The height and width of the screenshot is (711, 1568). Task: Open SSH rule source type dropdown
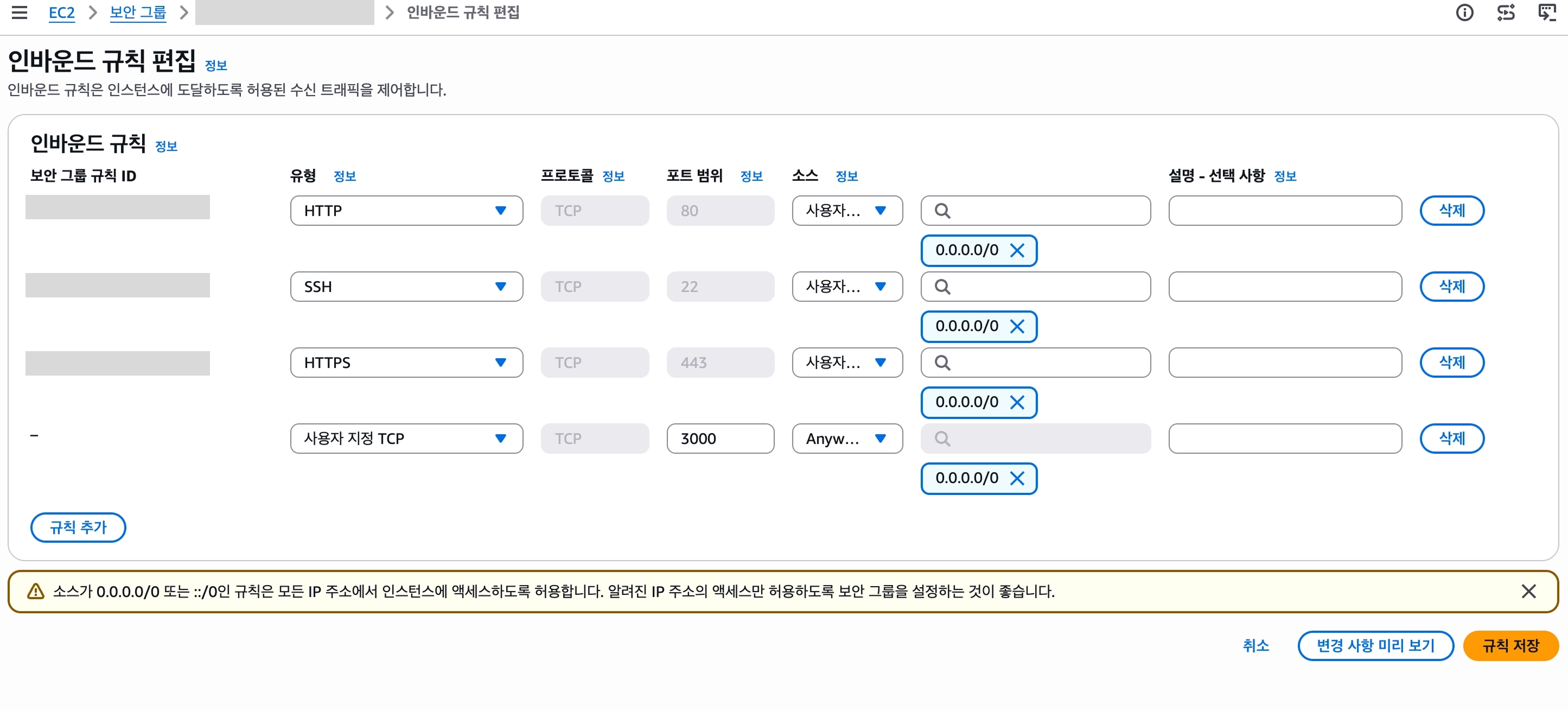tap(847, 287)
